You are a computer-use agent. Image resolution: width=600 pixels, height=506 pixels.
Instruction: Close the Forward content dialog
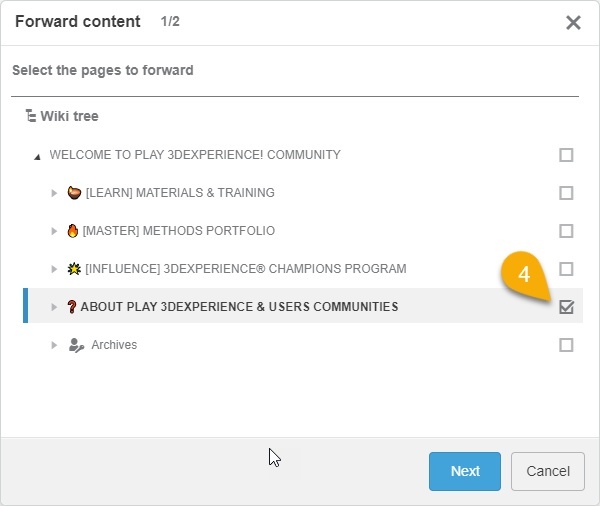pos(573,22)
